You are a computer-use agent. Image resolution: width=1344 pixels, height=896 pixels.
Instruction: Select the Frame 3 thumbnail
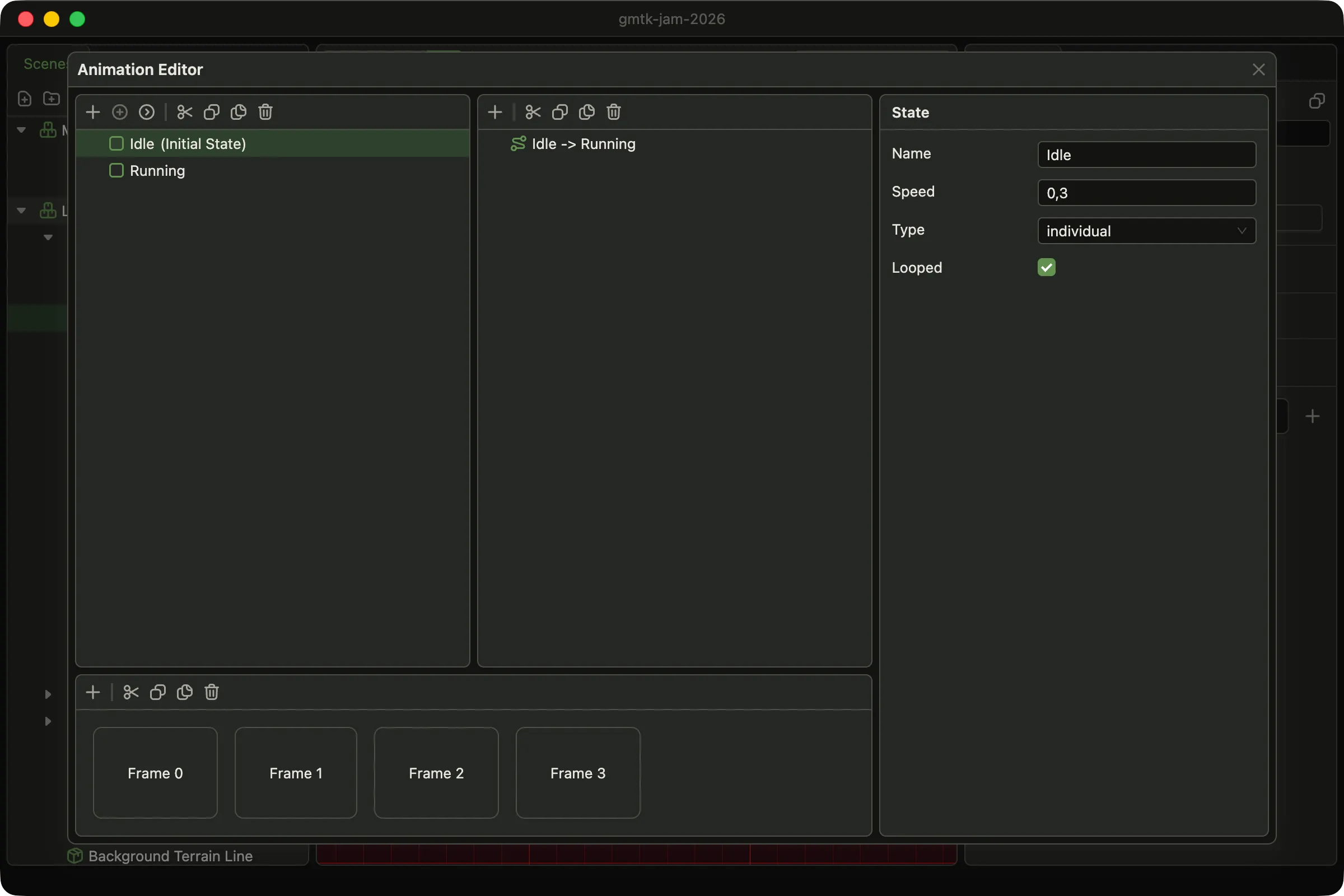tap(578, 773)
